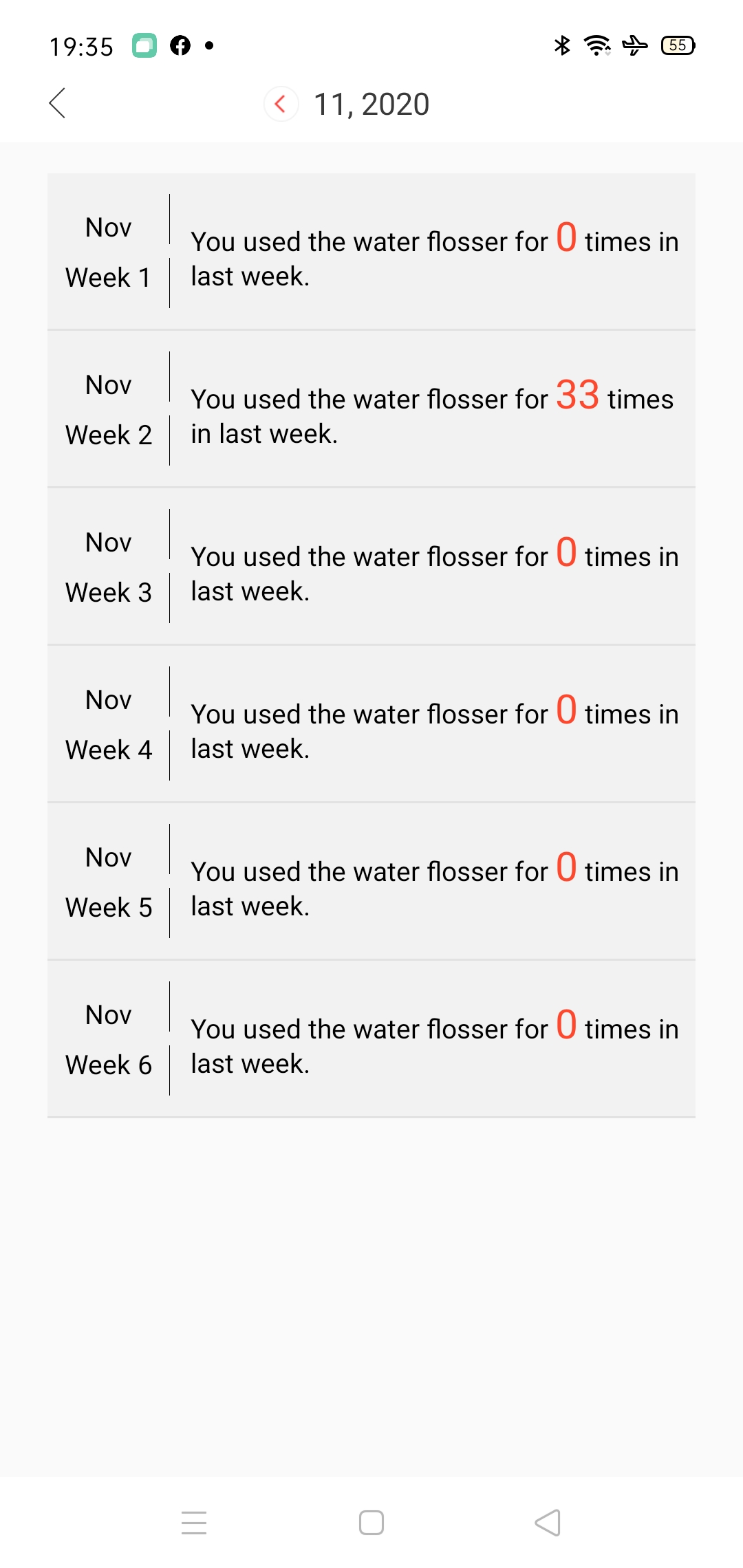View the Nov Week 6 summary
743x1568 pixels.
(x=371, y=1039)
